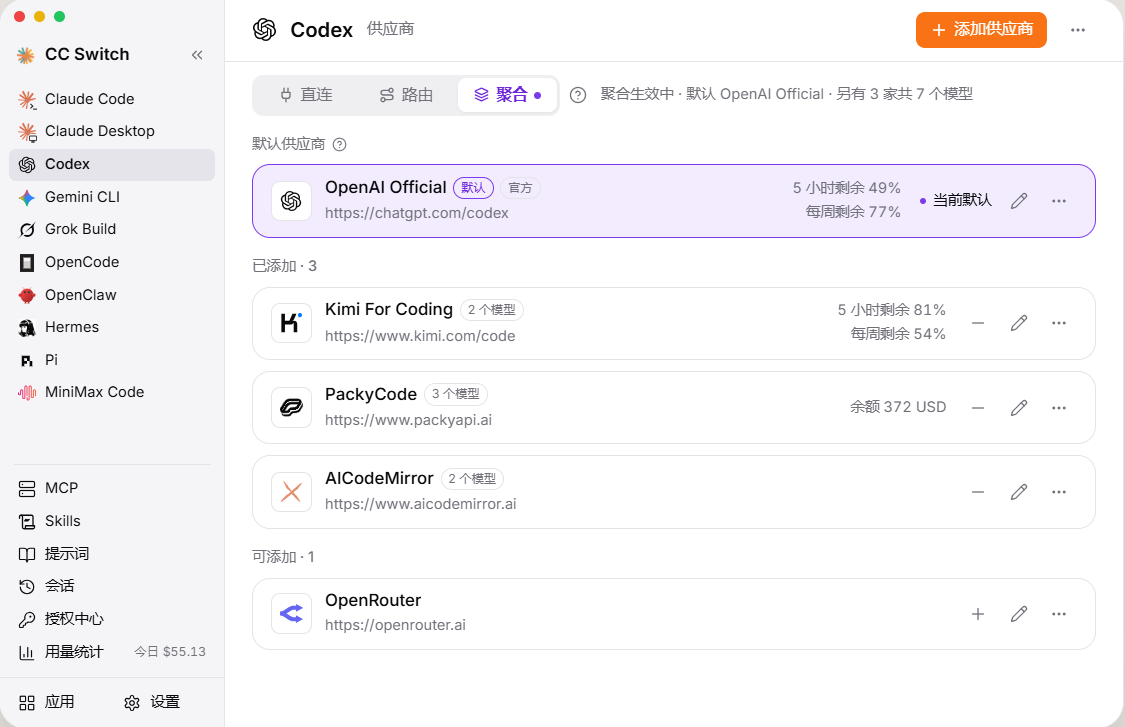This screenshot has width=1125, height=727.
Task: Open the header more-options menu
Action: [x=1078, y=30]
